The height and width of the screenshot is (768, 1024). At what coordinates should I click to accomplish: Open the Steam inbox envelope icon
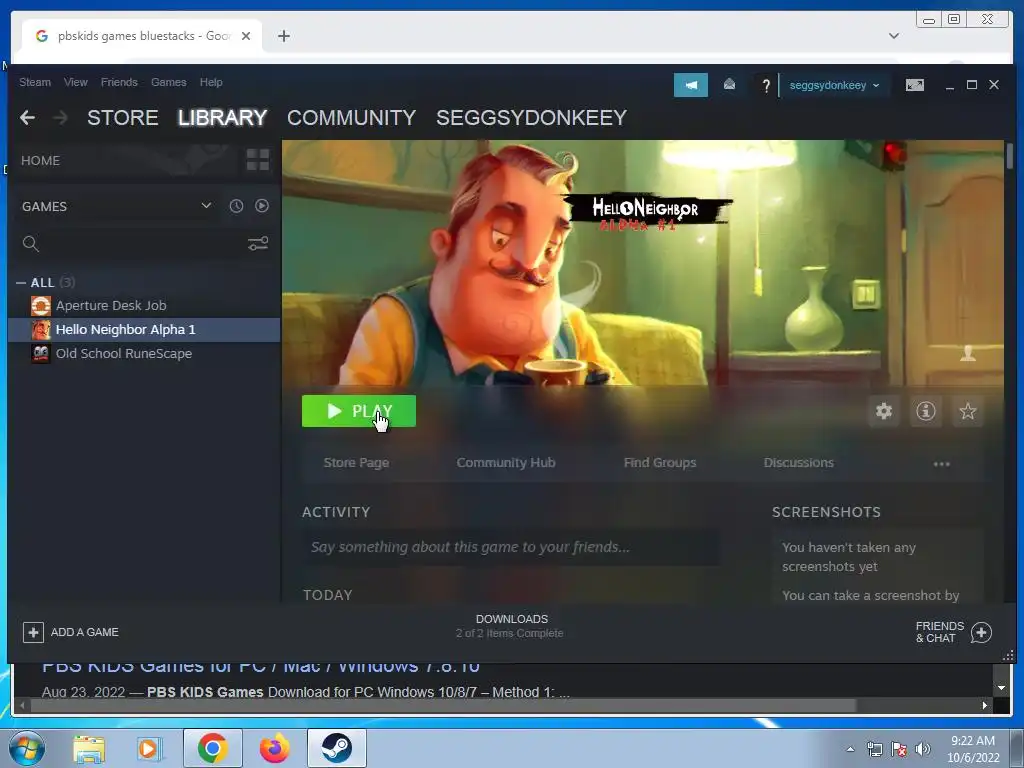pos(729,85)
